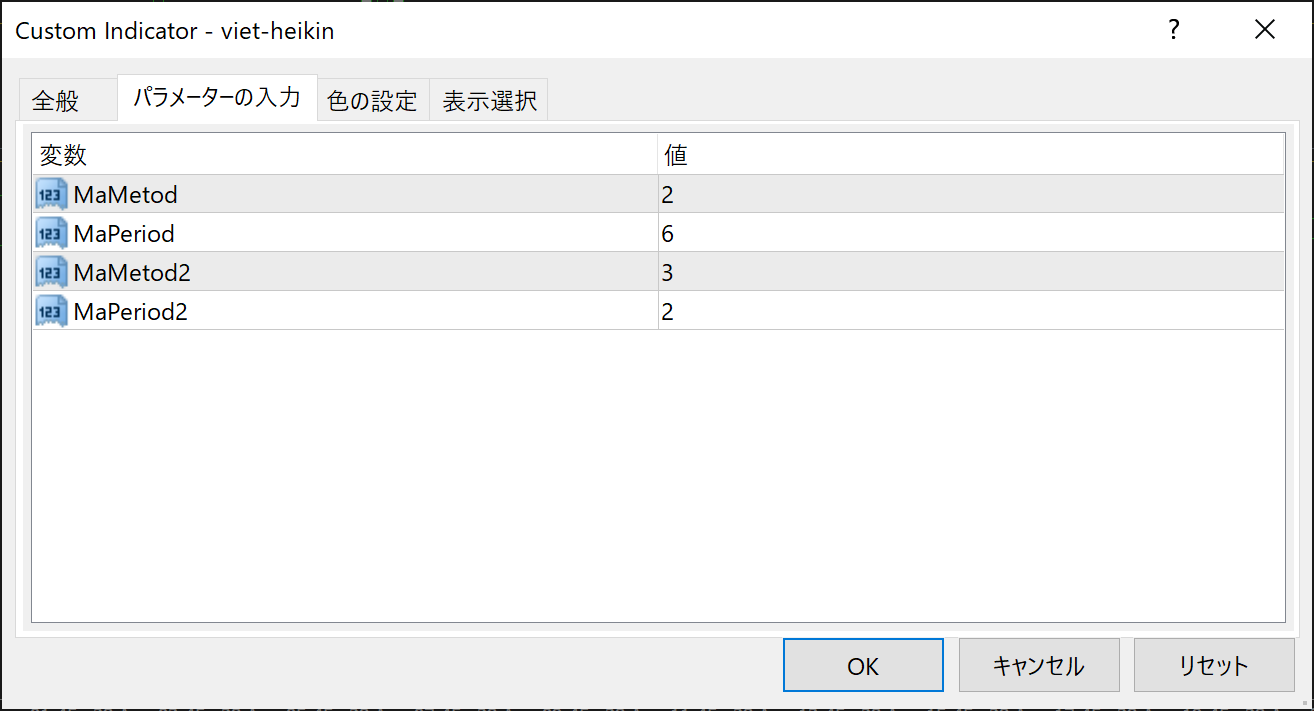Edit the MaMetod2 value of 3
Screen dimensions: 1314x711
970,272
